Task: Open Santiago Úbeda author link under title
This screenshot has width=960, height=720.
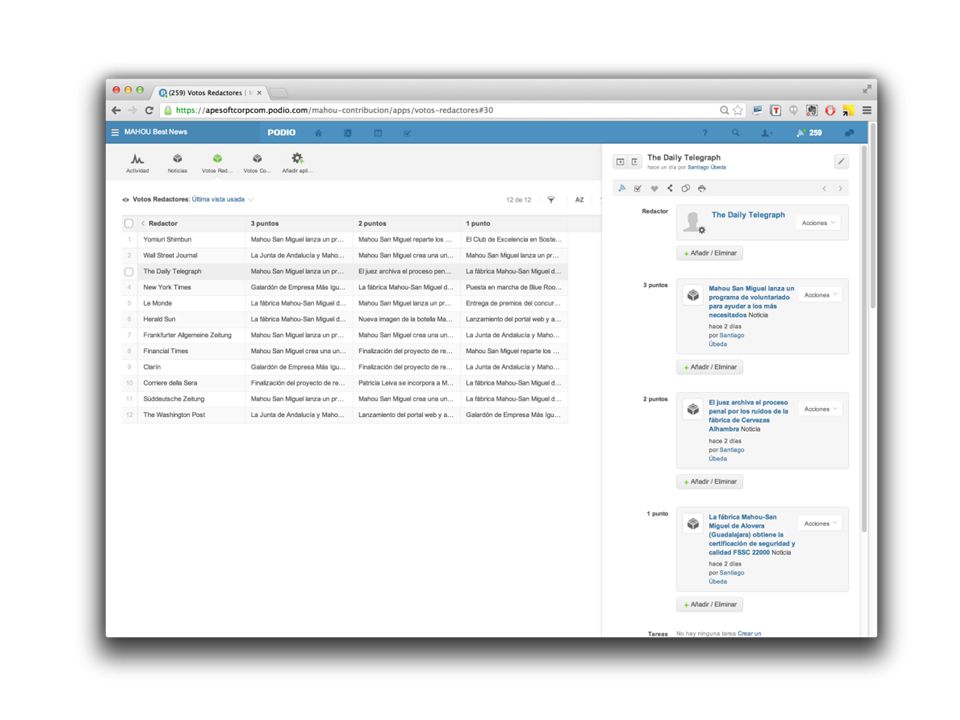Action: click(707, 167)
